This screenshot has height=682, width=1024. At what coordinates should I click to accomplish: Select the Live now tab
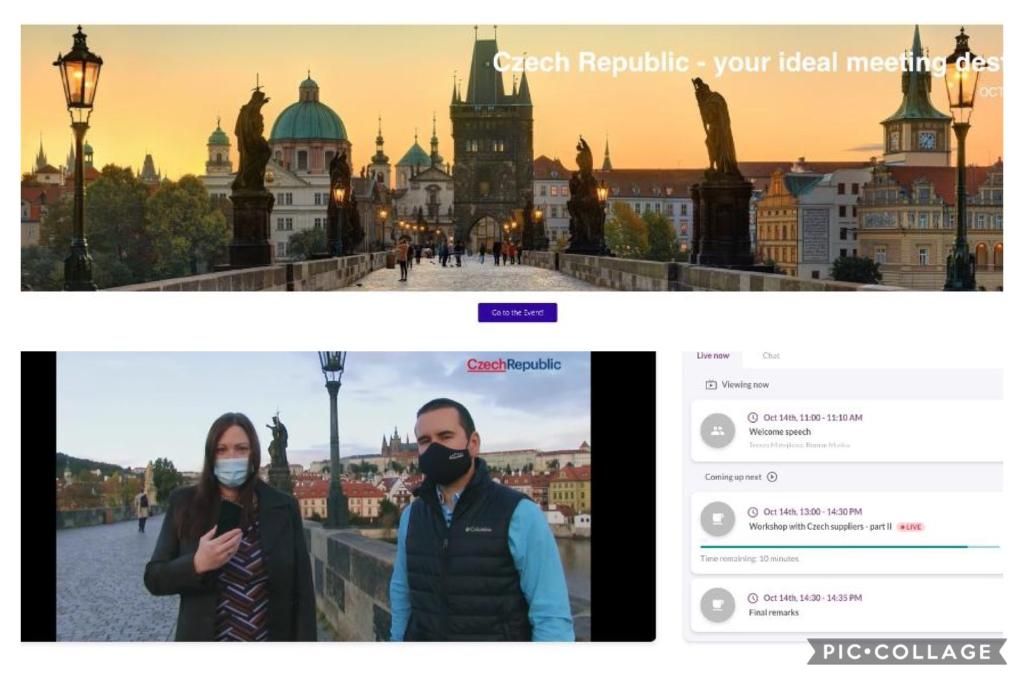(x=713, y=356)
